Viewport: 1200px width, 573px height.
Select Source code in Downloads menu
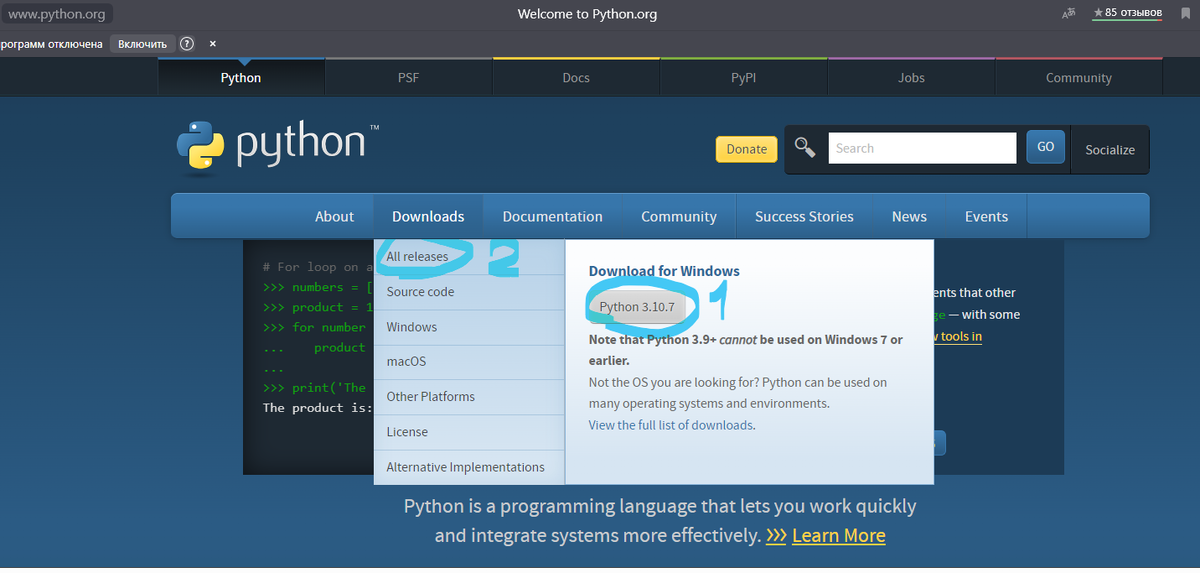469,292
